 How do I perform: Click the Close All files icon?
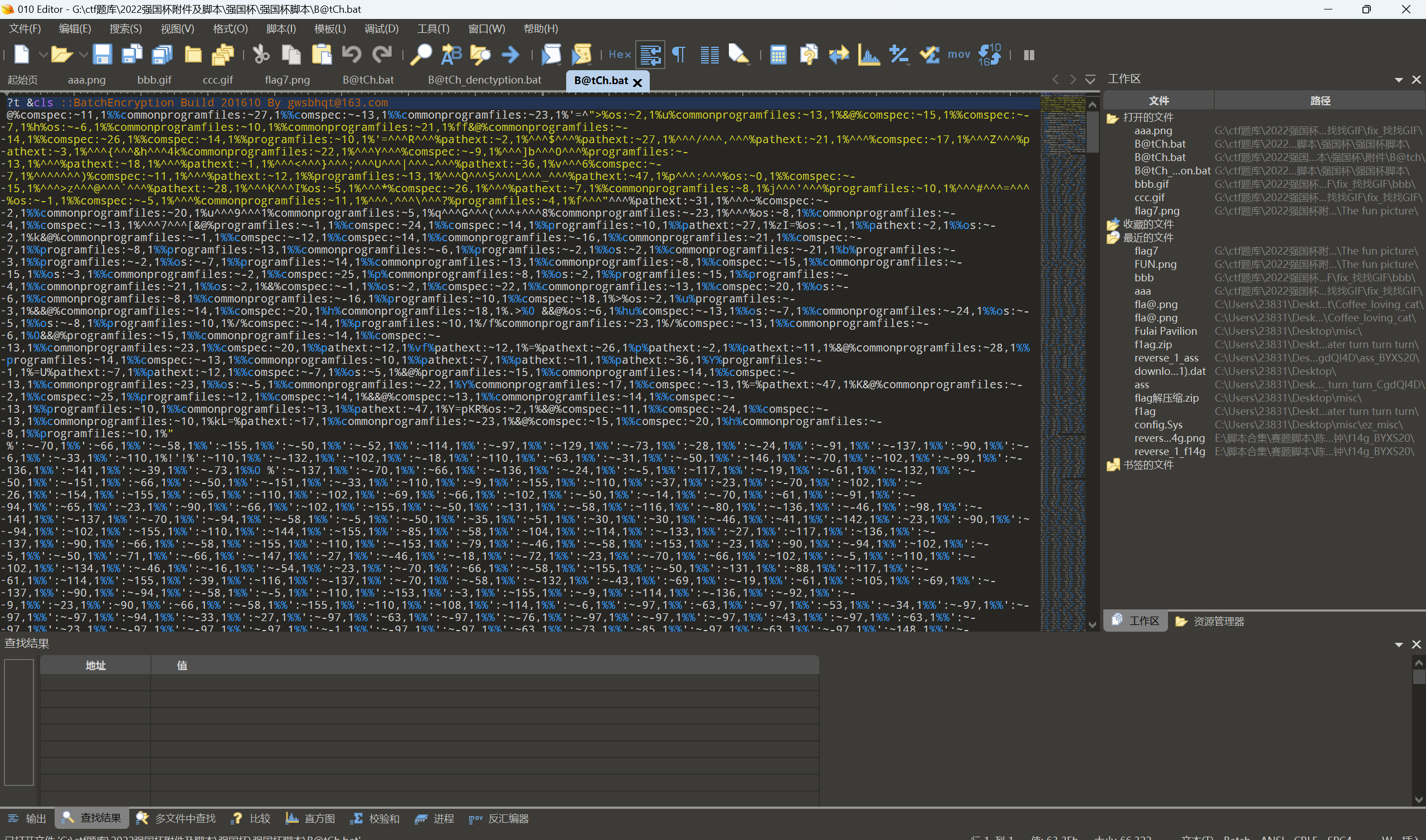pyautogui.click(x=223, y=55)
